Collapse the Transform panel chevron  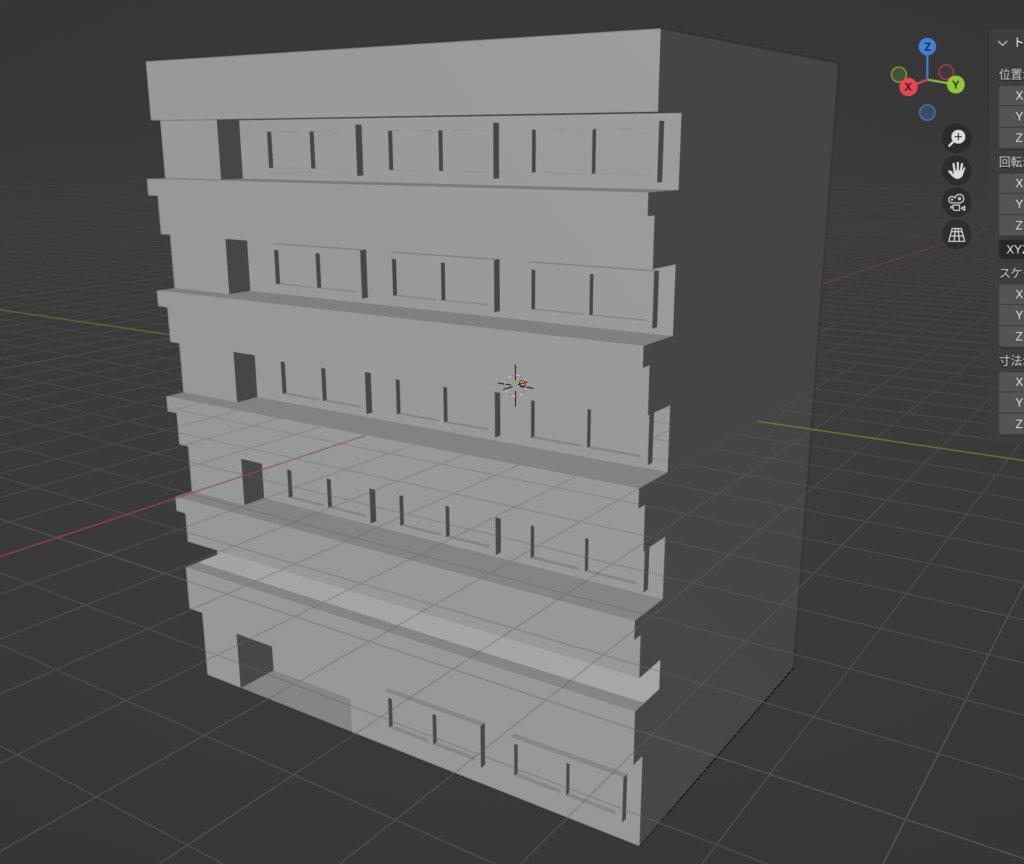[x=1003, y=43]
